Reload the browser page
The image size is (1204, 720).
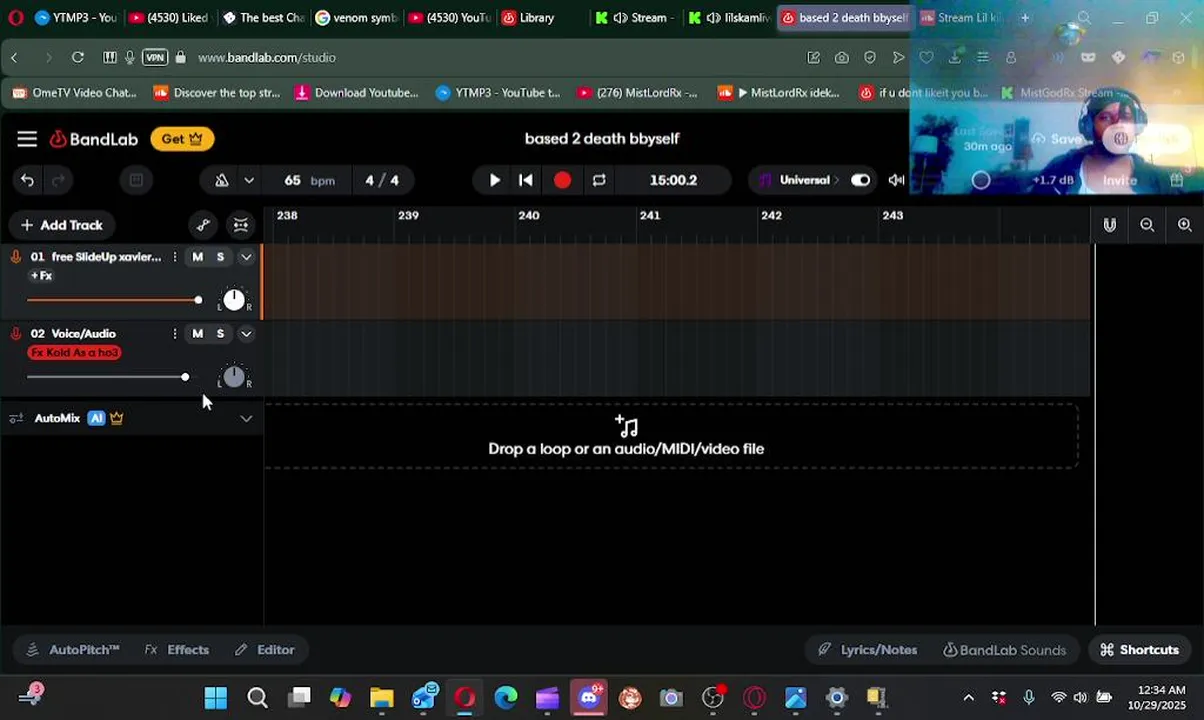pos(77,57)
